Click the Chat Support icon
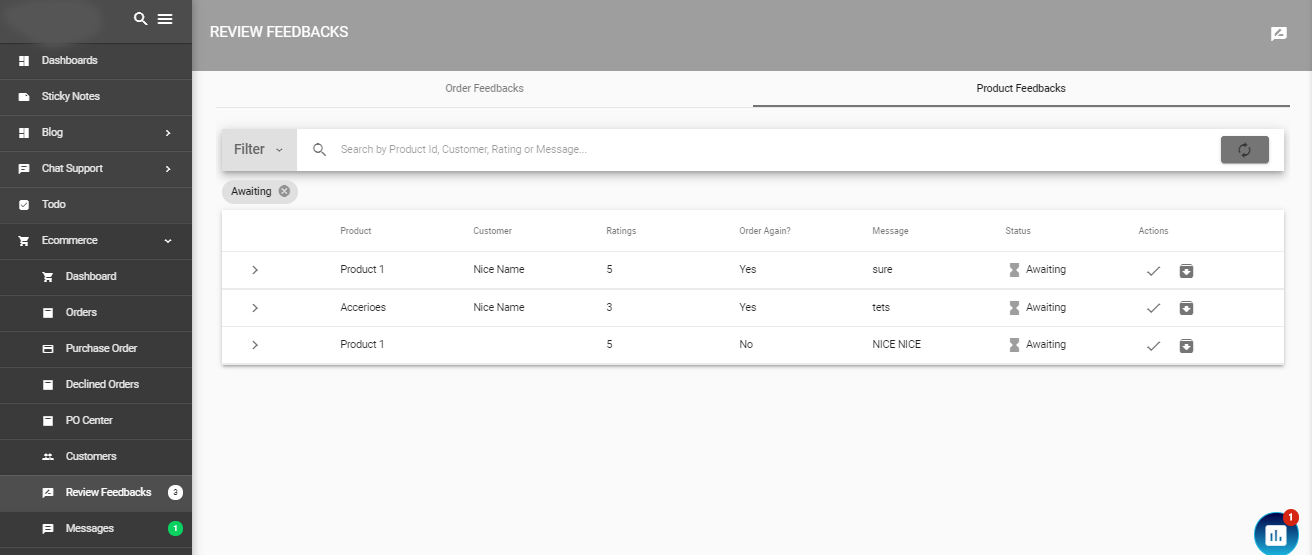The width and height of the screenshot is (1312, 555). [x=24, y=169]
